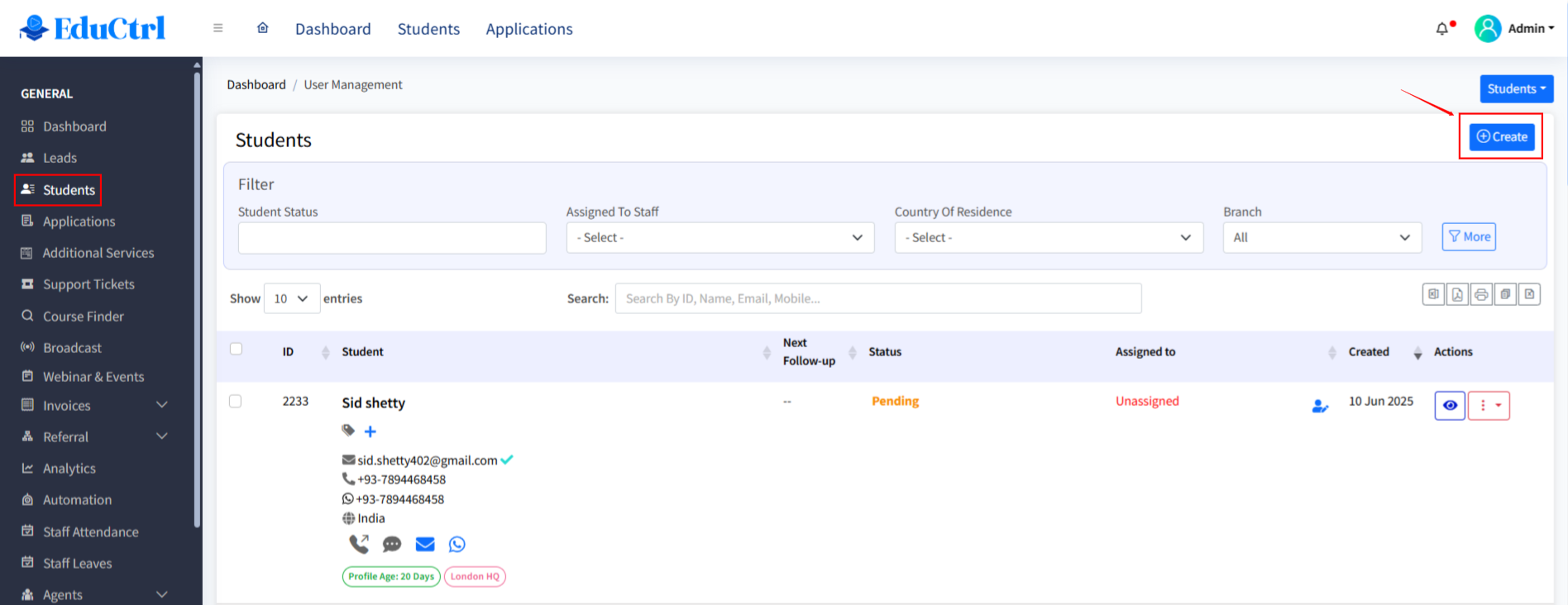Open Applications in the top navigation
The height and width of the screenshot is (605, 1568).
[x=529, y=29]
